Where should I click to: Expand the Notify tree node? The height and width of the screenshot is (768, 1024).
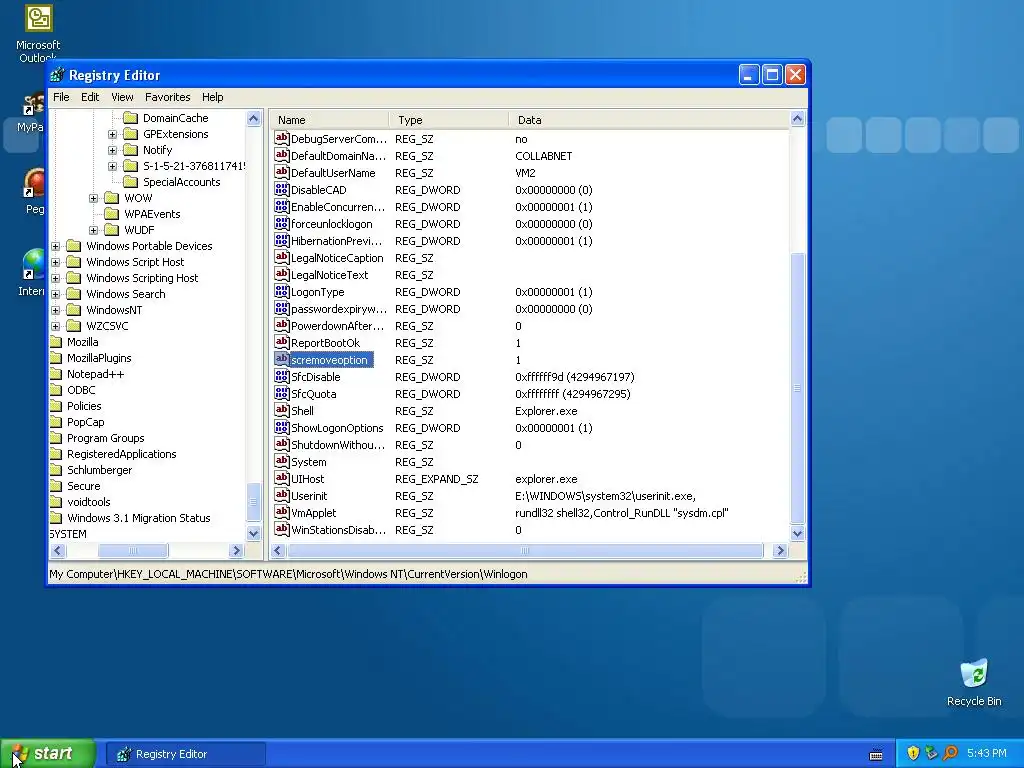pos(112,150)
